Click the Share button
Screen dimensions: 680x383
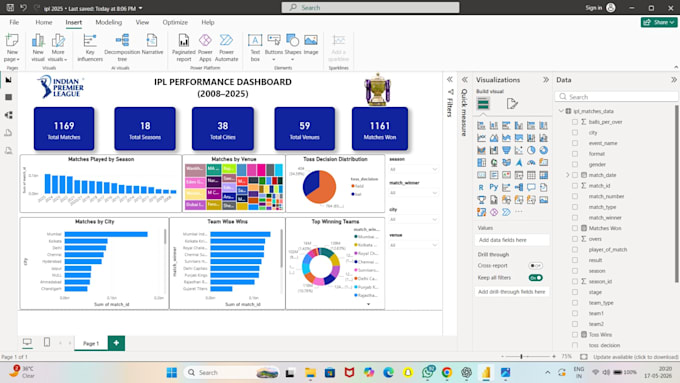659,22
